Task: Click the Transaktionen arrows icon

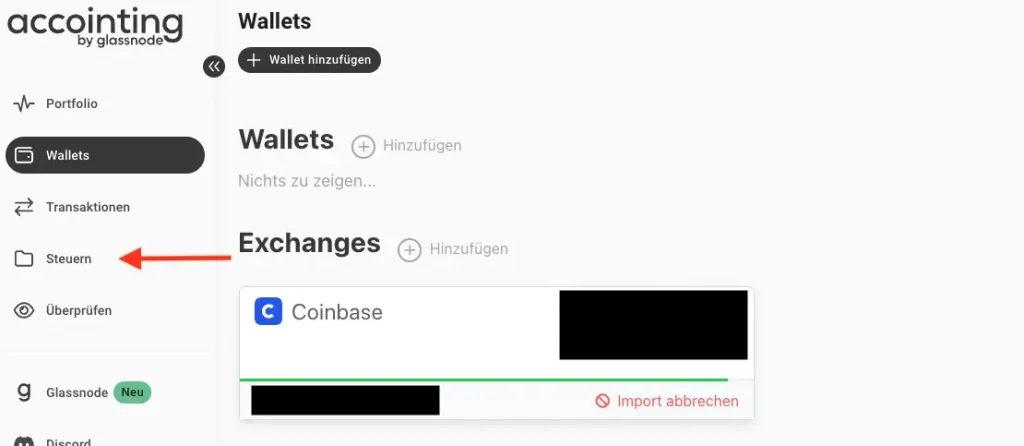Action: pos(24,207)
